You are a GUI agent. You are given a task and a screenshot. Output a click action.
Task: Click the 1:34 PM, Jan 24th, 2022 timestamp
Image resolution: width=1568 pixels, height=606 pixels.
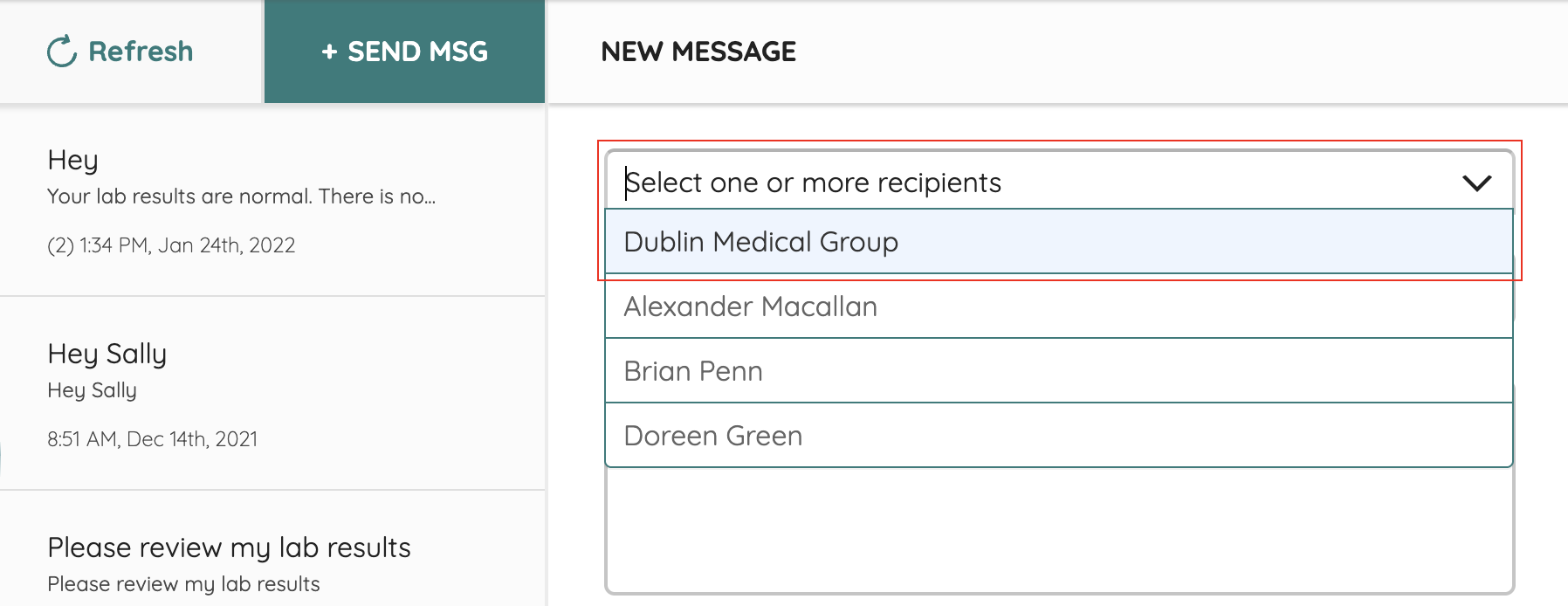tap(171, 245)
